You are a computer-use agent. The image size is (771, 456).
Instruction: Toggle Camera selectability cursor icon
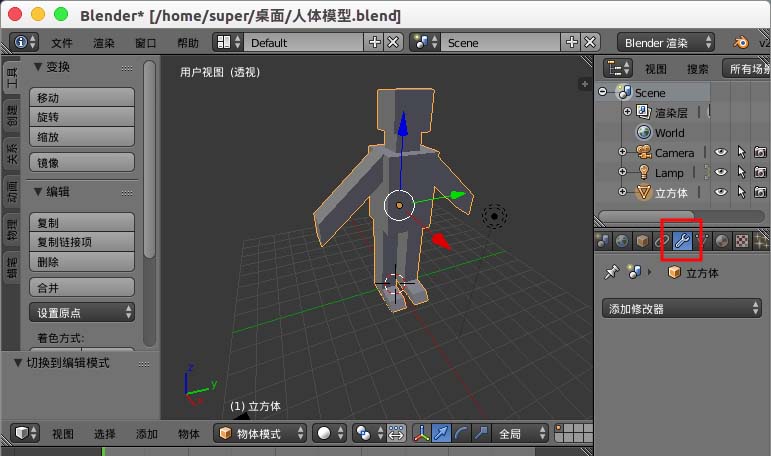[741, 152]
